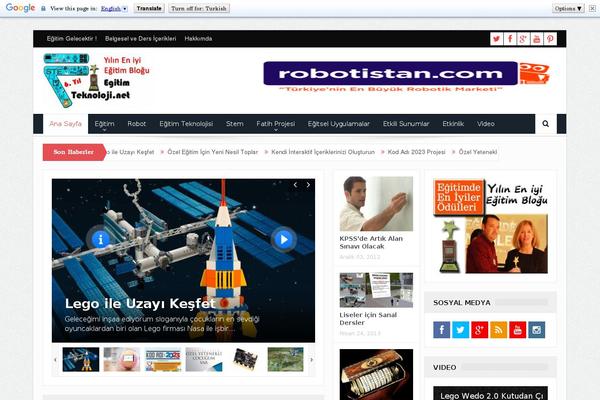Click the Sosyal Medya Google Plus icon
The image size is (600, 400).
coord(479,330)
